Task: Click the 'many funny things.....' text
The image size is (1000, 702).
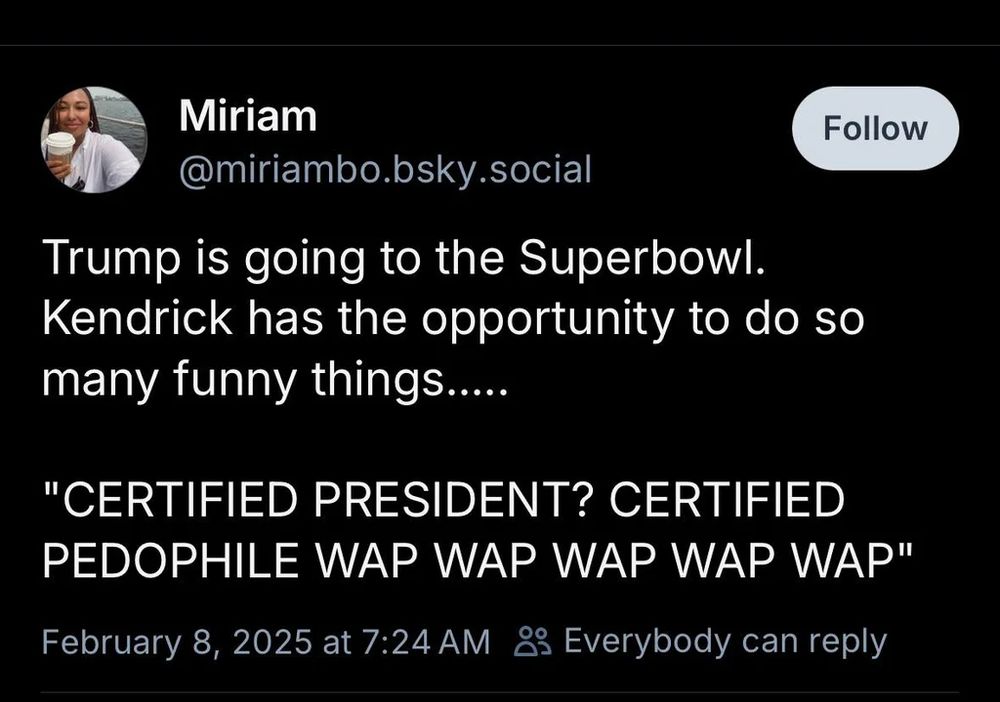Action: (x=274, y=380)
